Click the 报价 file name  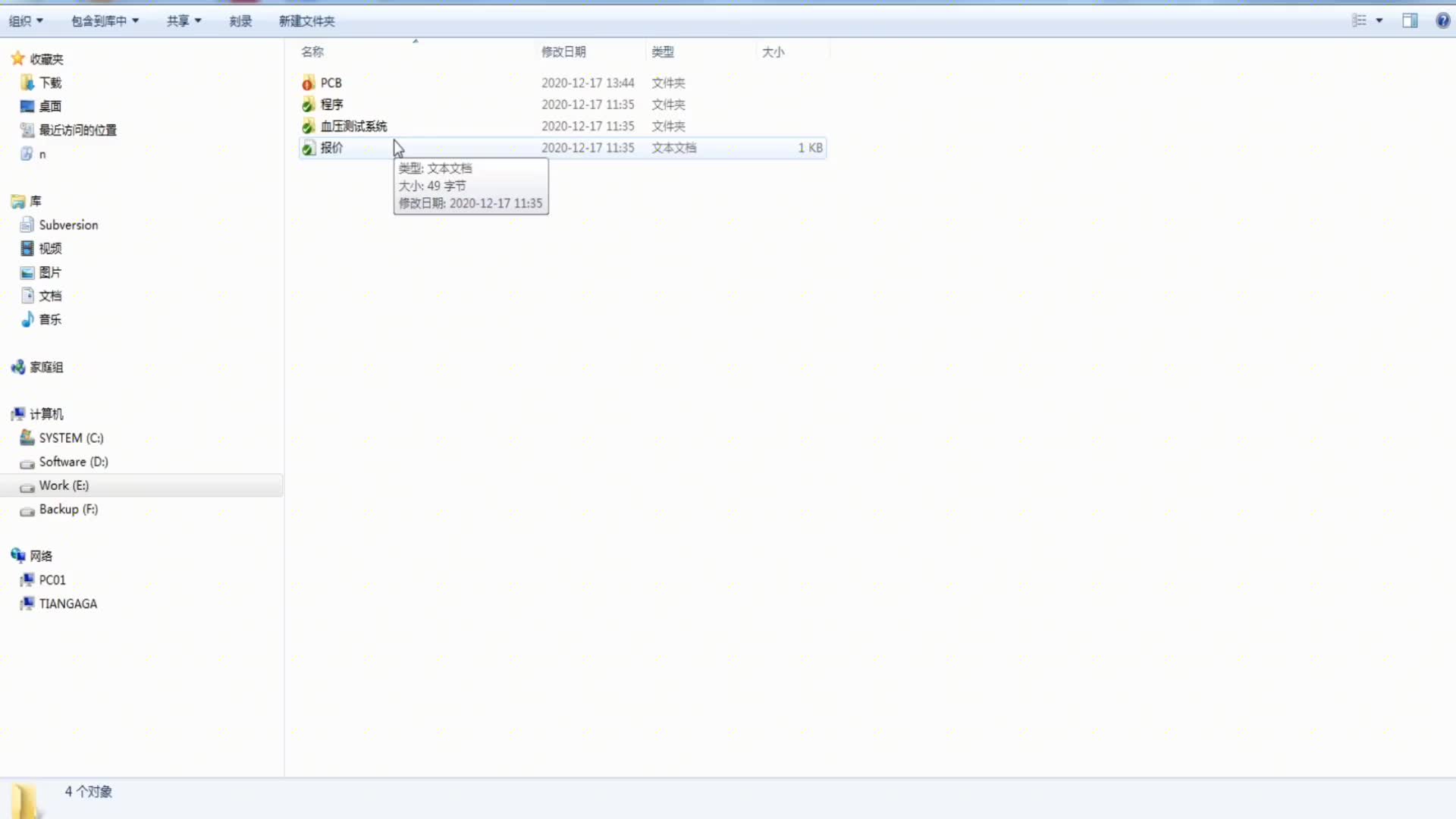click(332, 148)
